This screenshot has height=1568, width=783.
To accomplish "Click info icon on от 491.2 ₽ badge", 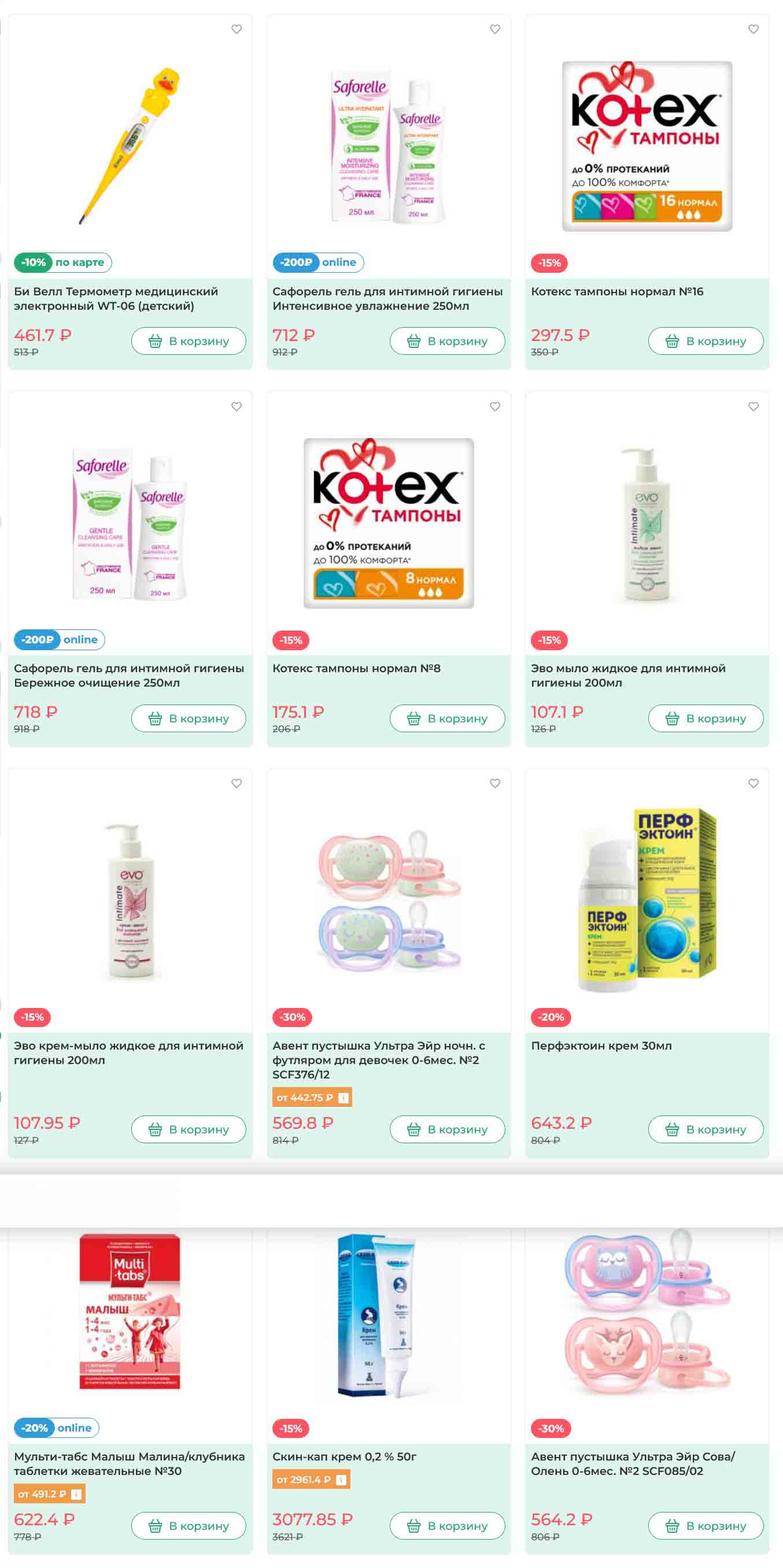I will click(x=76, y=1494).
